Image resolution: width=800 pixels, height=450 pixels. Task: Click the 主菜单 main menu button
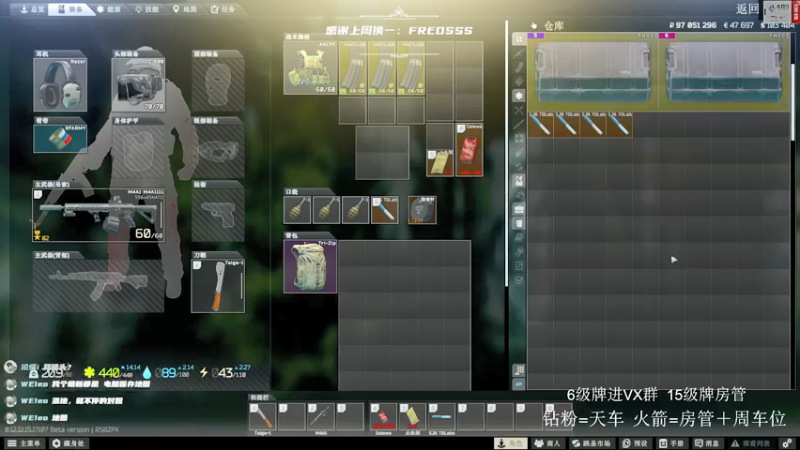(24, 443)
